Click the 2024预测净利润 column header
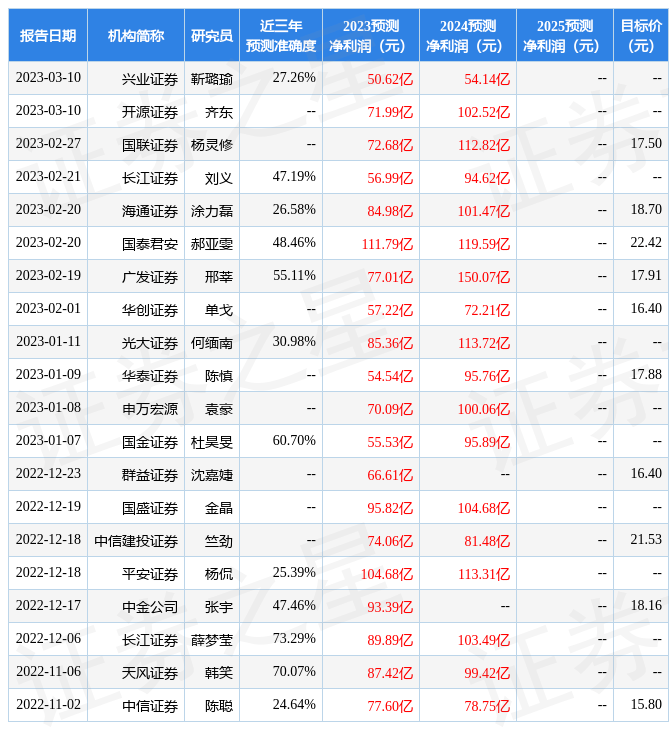The height and width of the screenshot is (730, 669). tap(468, 36)
